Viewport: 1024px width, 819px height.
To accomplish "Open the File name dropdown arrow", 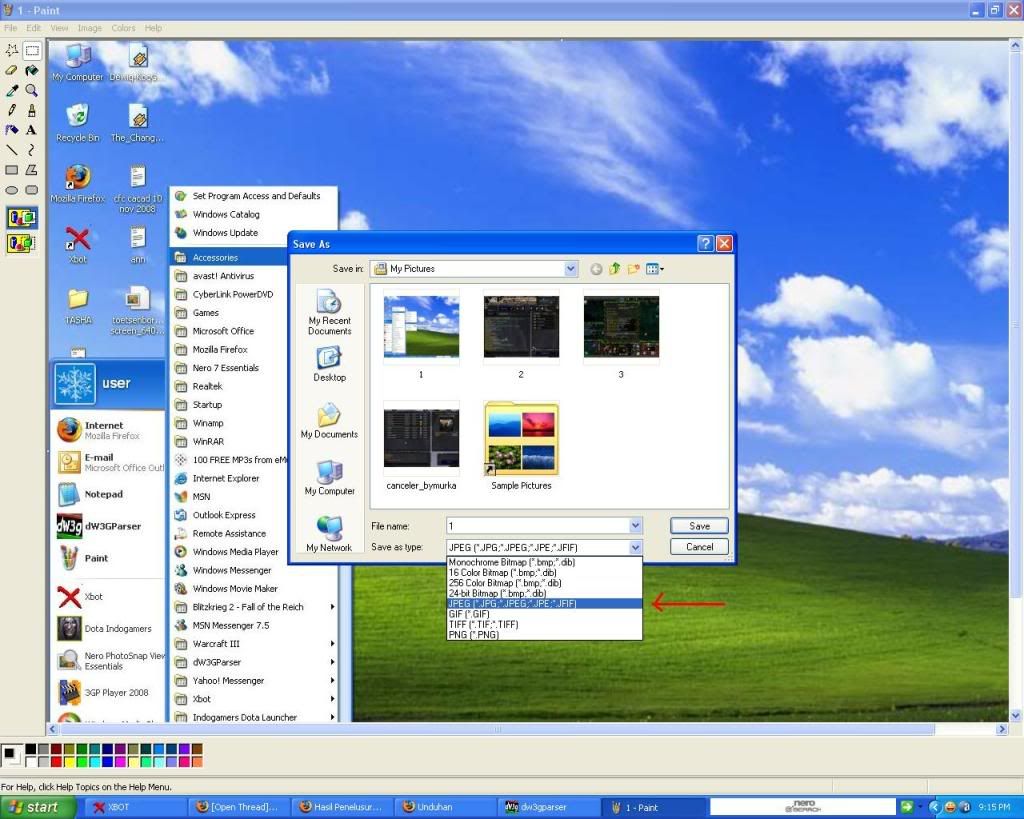I will (635, 526).
